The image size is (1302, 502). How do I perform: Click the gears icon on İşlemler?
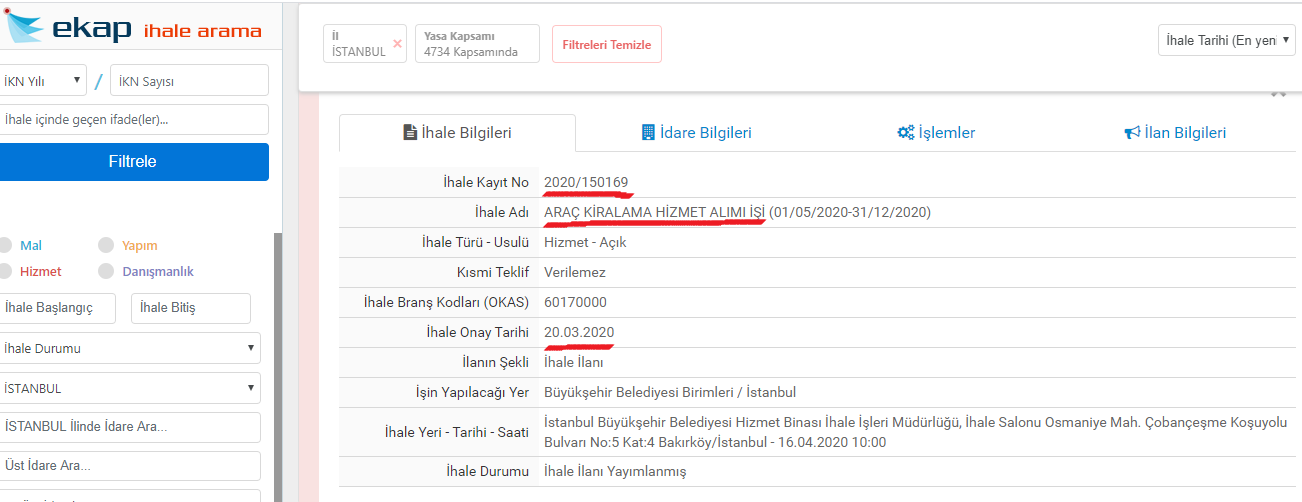point(906,132)
